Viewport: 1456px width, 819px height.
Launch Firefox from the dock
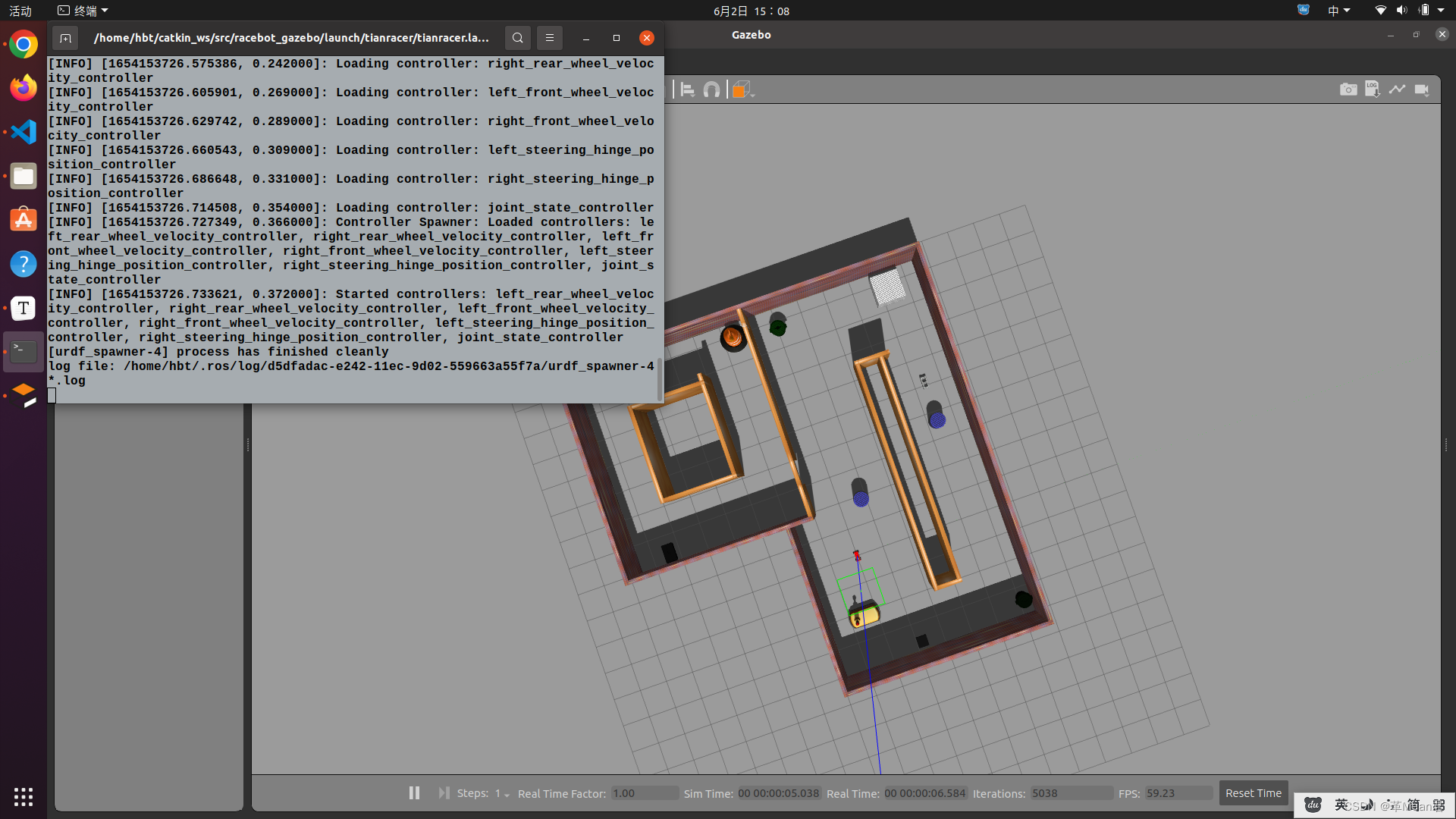coord(24,88)
